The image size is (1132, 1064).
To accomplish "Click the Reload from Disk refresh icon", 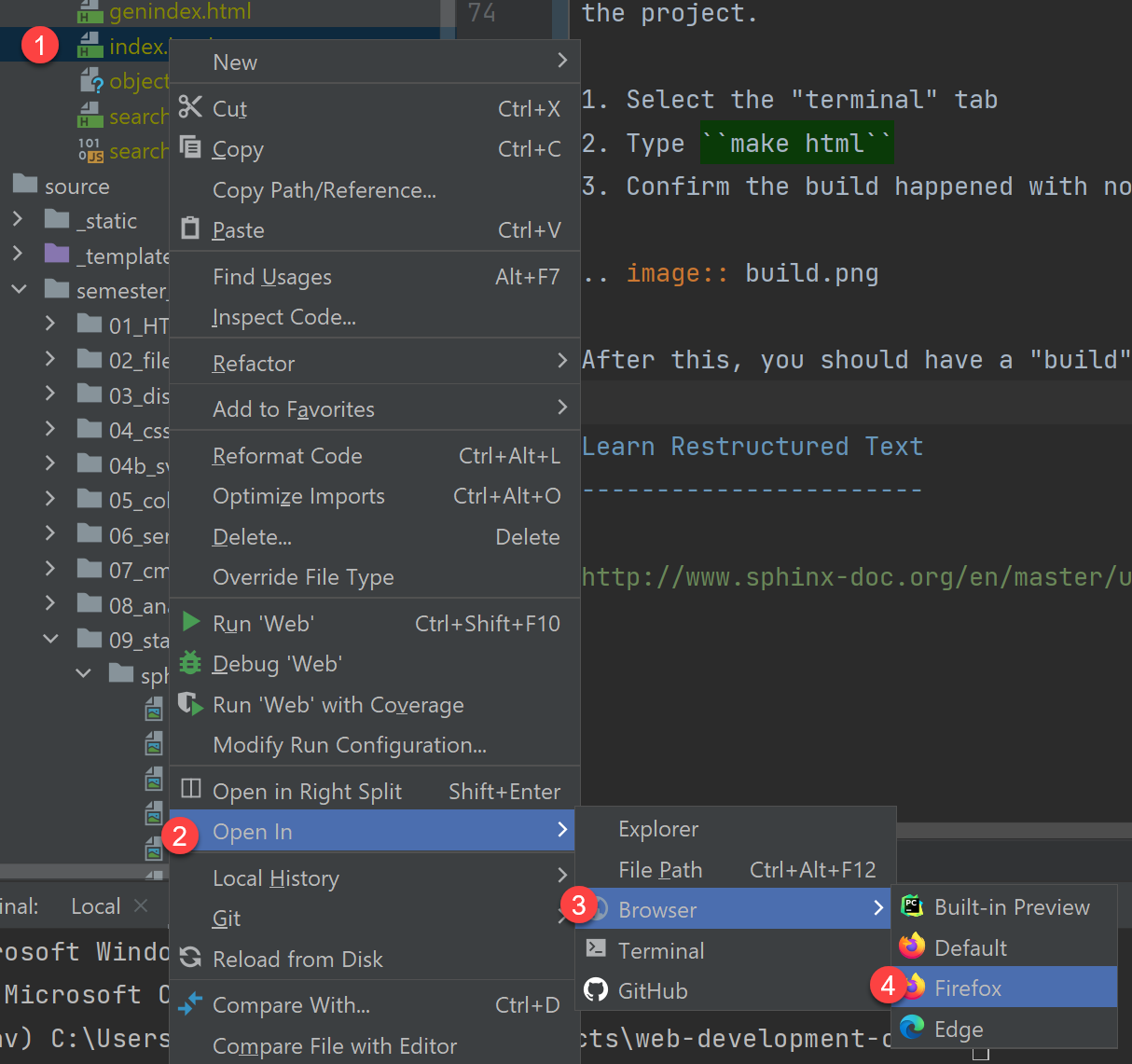I will coord(190,958).
